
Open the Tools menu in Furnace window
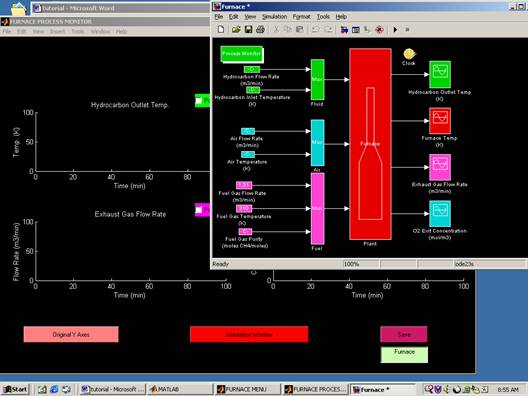click(323, 16)
